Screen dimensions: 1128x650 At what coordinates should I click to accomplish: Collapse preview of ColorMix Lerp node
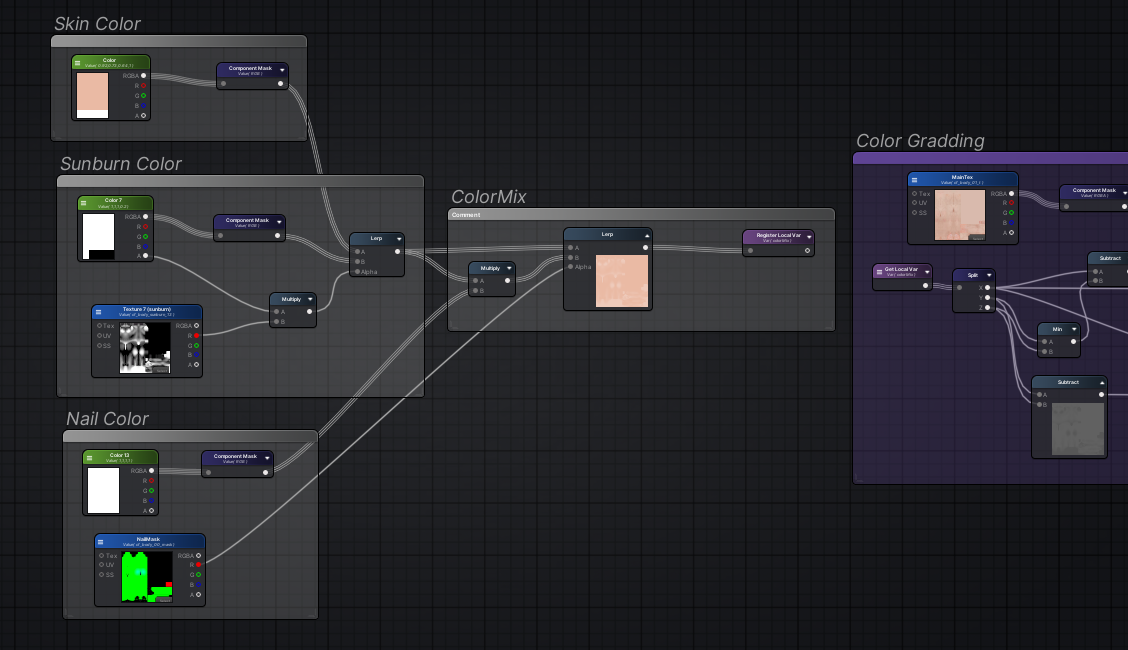[x=647, y=235]
